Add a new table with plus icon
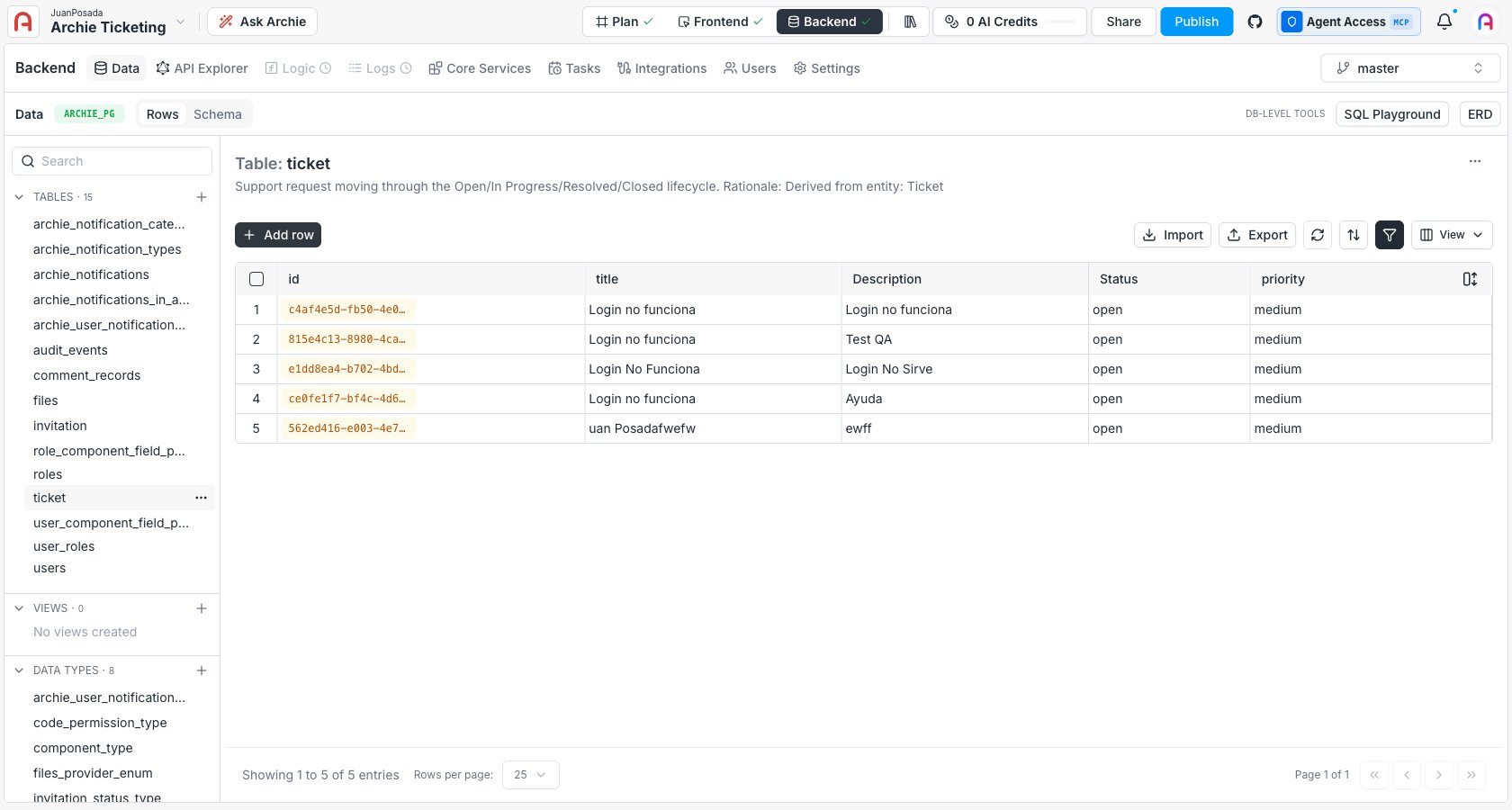This screenshot has width=1512, height=810. click(202, 197)
